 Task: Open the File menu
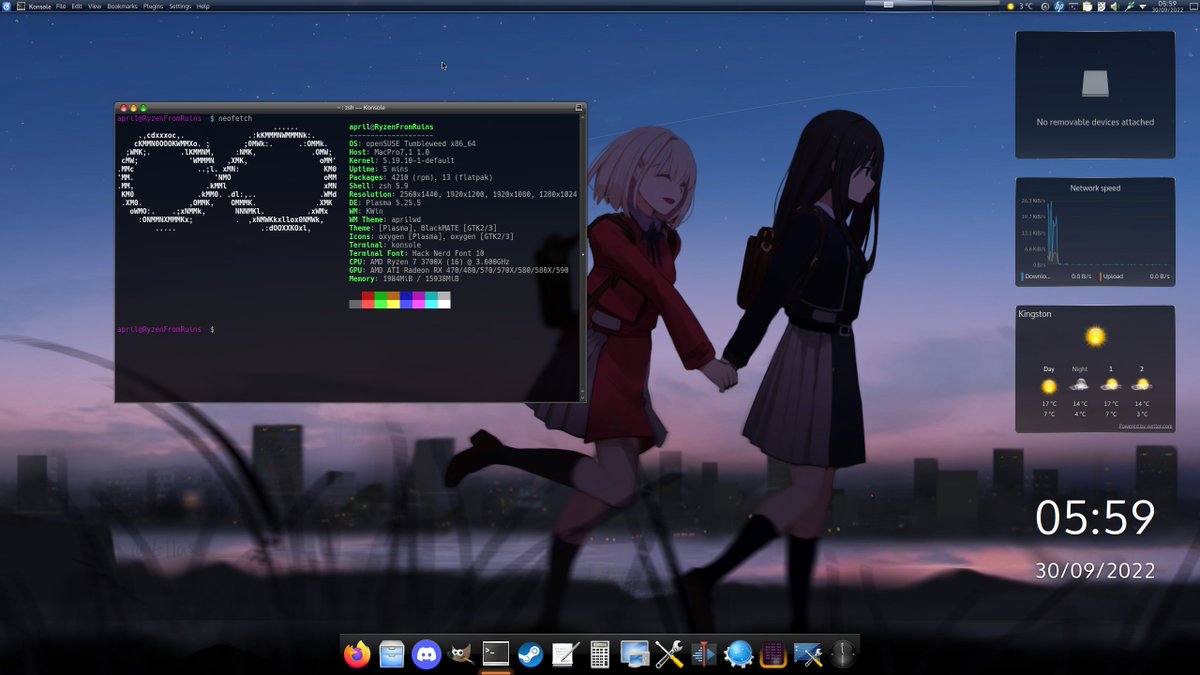point(62,6)
